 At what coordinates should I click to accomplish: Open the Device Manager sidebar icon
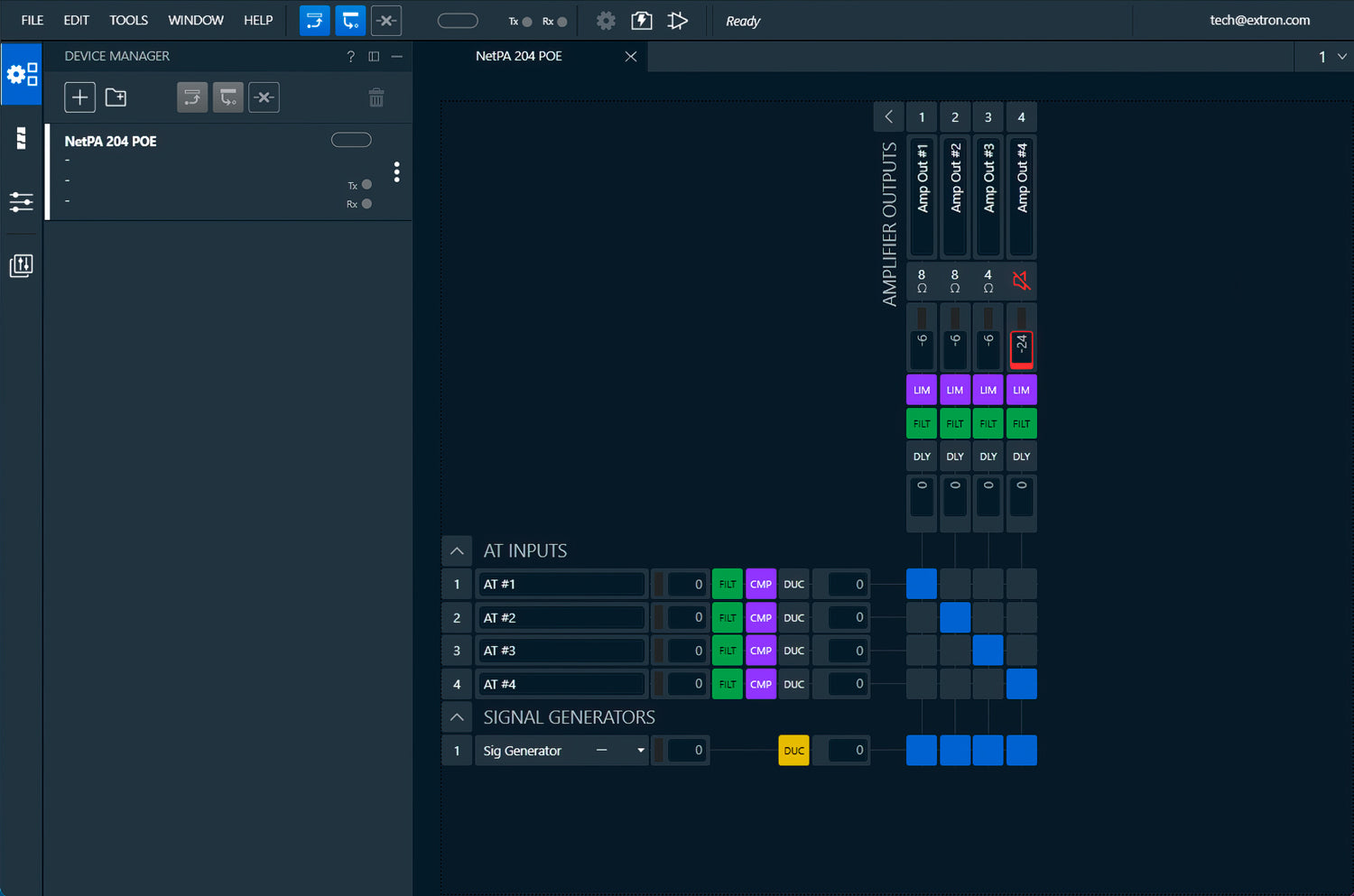point(22,74)
